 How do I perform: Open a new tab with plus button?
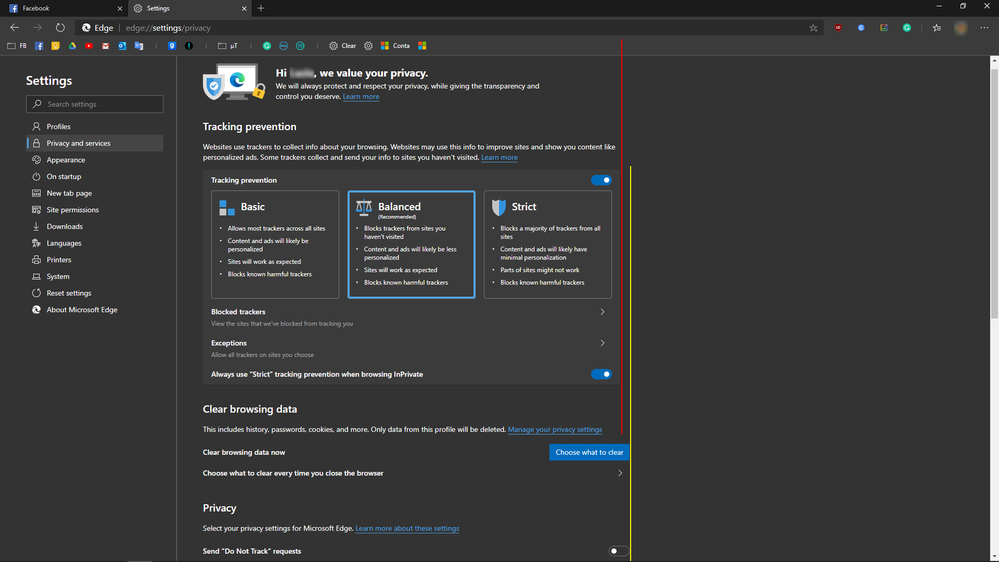click(261, 8)
